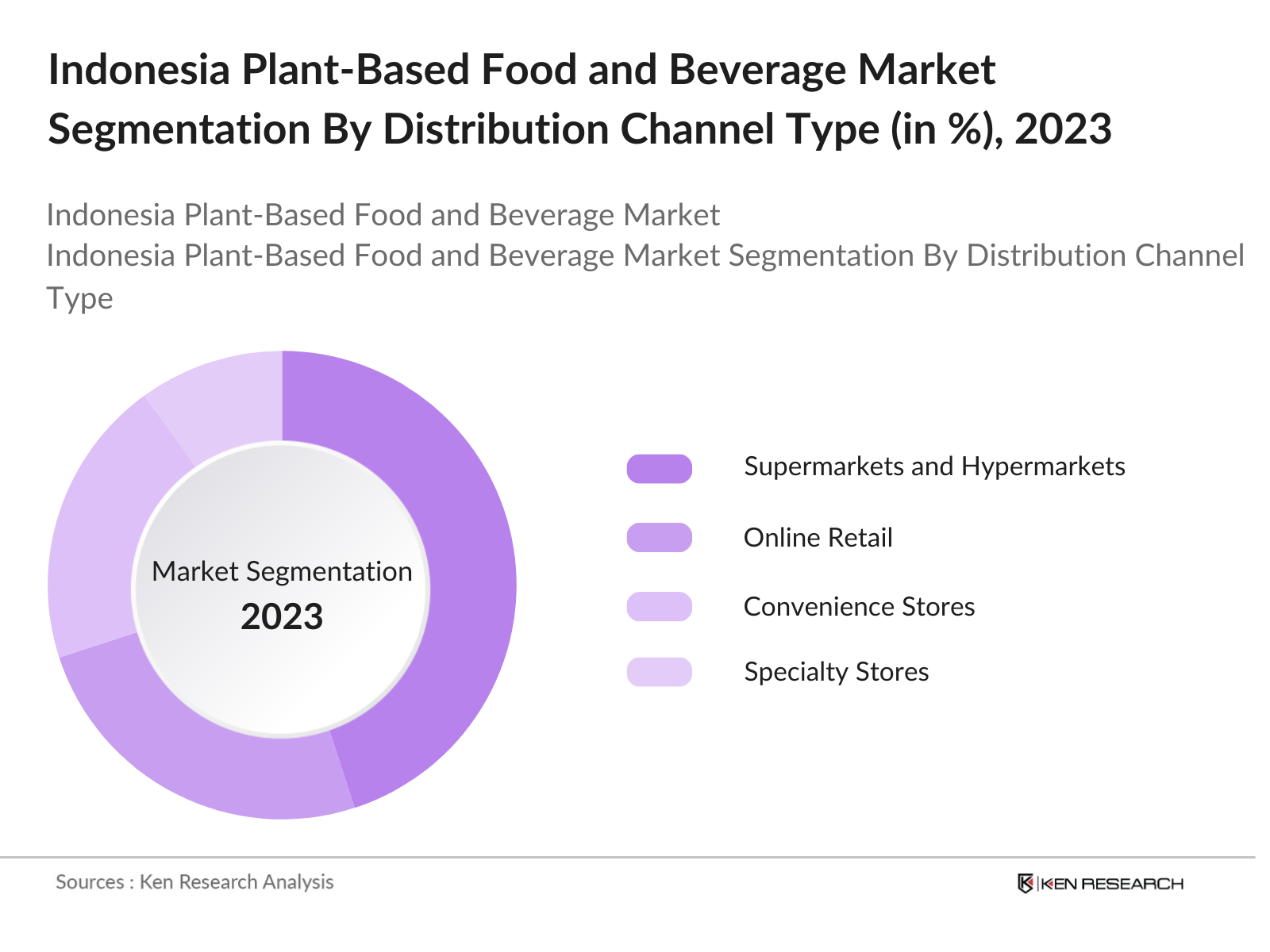The height and width of the screenshot is (952, 1270).
Task: Toggle the Supermarkets and Hypermarkets legend entry
Action: click(935, 466)
